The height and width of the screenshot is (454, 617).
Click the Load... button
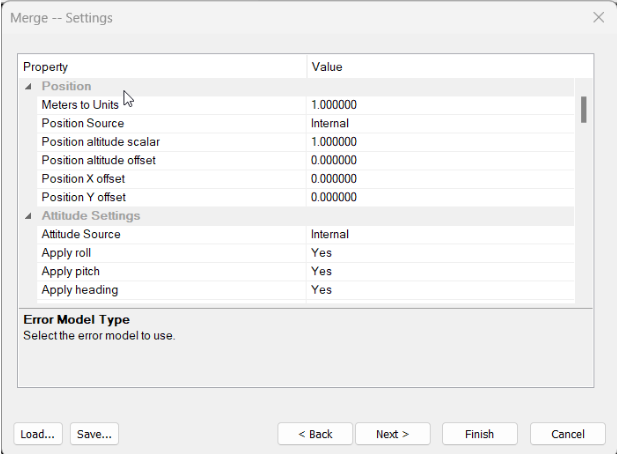coord(39,434)
